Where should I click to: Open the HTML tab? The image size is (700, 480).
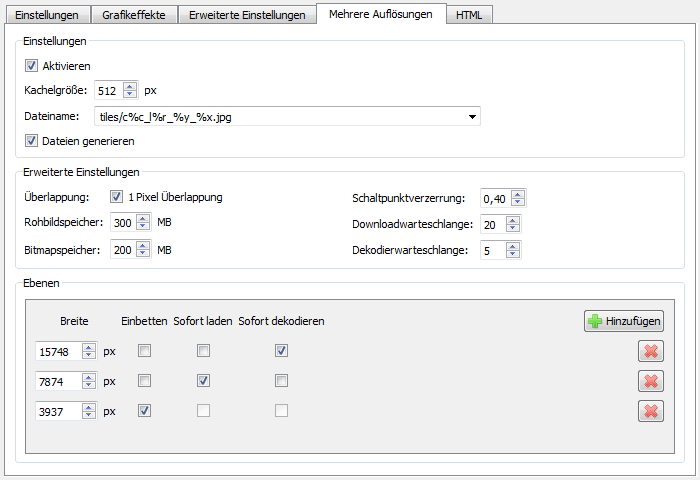pos(468,15)
